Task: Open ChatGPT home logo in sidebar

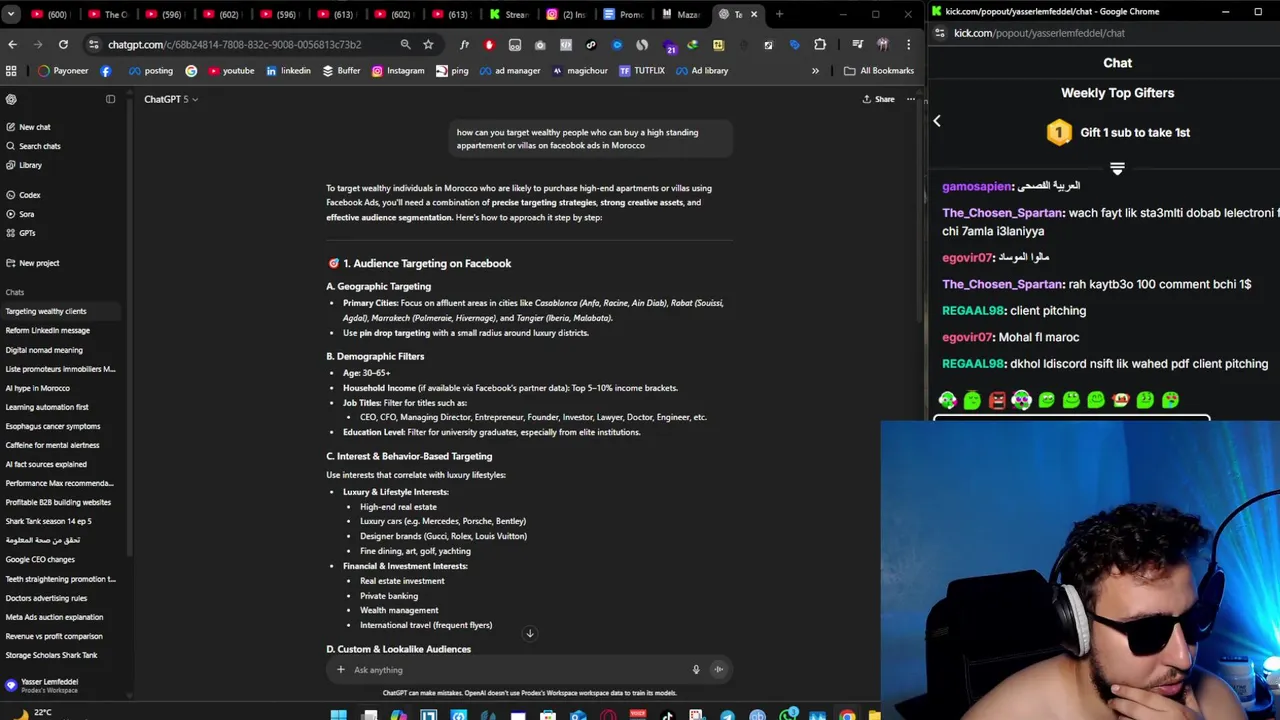Action: 11,99
